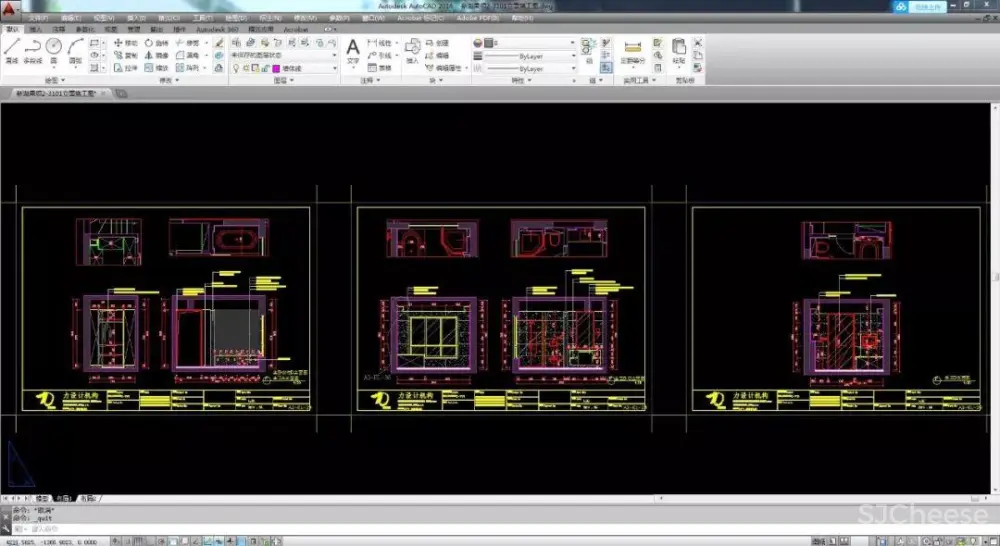Activate the Arc tool

coord(75,47)
